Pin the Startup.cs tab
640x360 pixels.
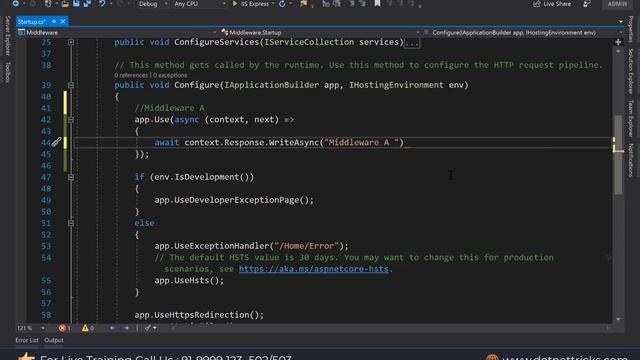tap(54, 21)
